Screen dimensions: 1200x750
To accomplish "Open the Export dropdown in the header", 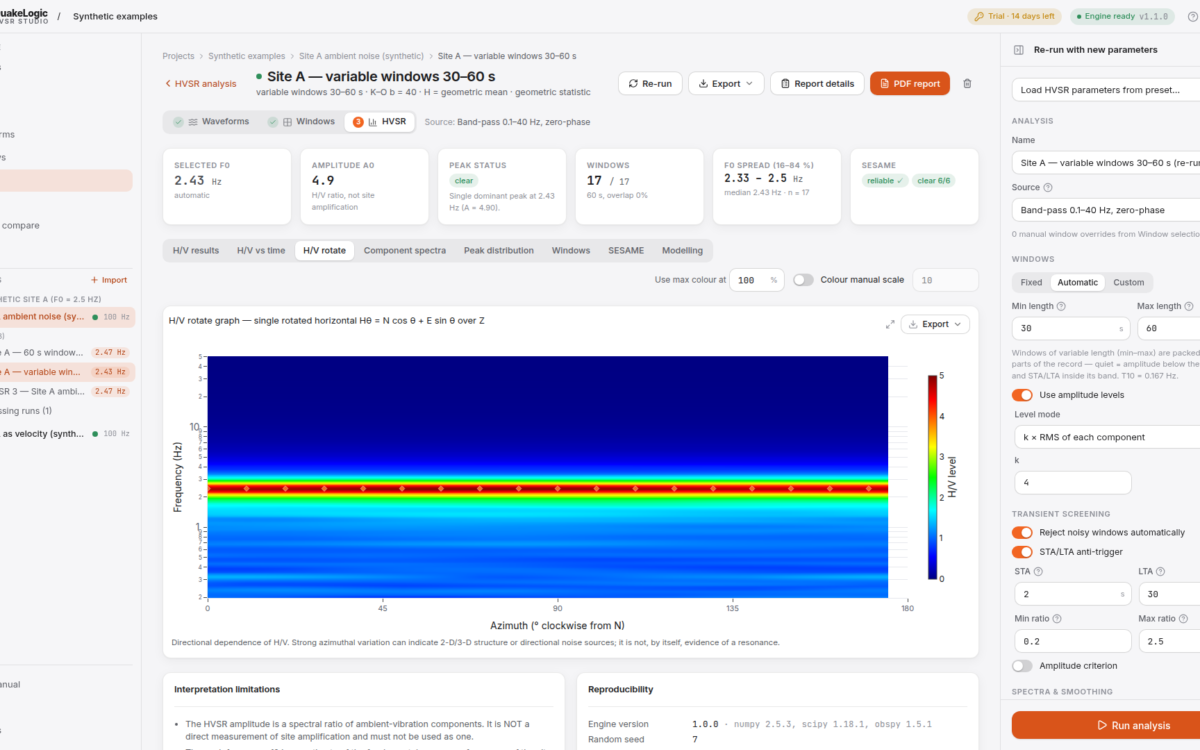I will pos(726,84).
